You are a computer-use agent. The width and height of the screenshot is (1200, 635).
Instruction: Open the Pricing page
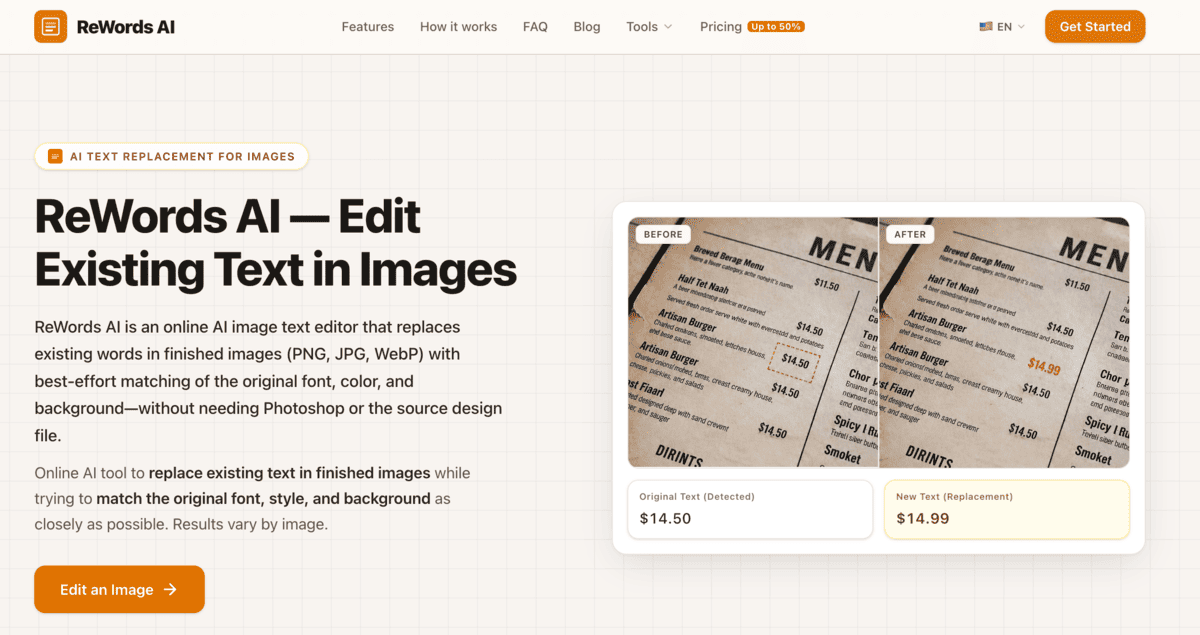click(721, 27)
